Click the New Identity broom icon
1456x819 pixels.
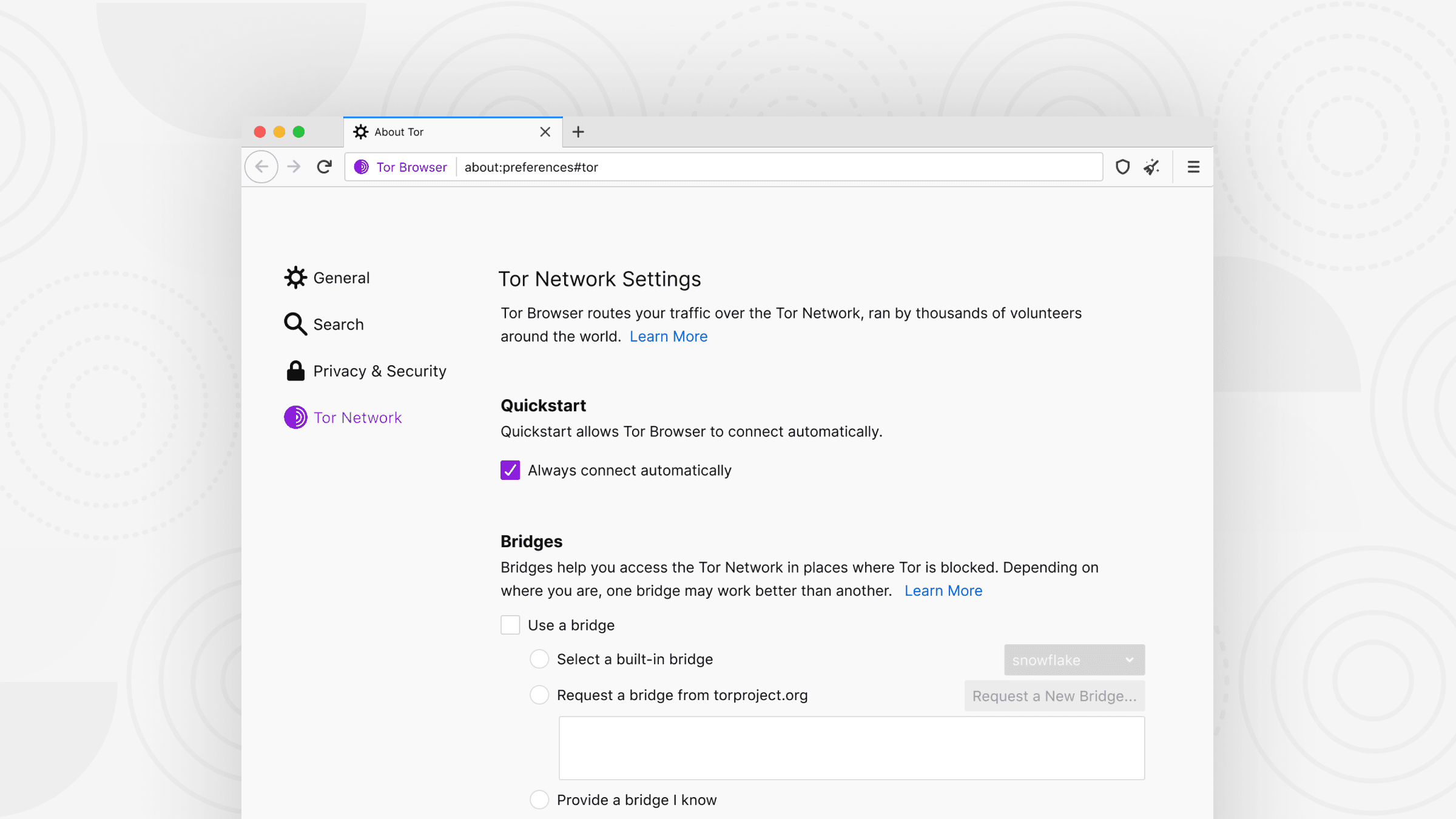(1151, 167)
